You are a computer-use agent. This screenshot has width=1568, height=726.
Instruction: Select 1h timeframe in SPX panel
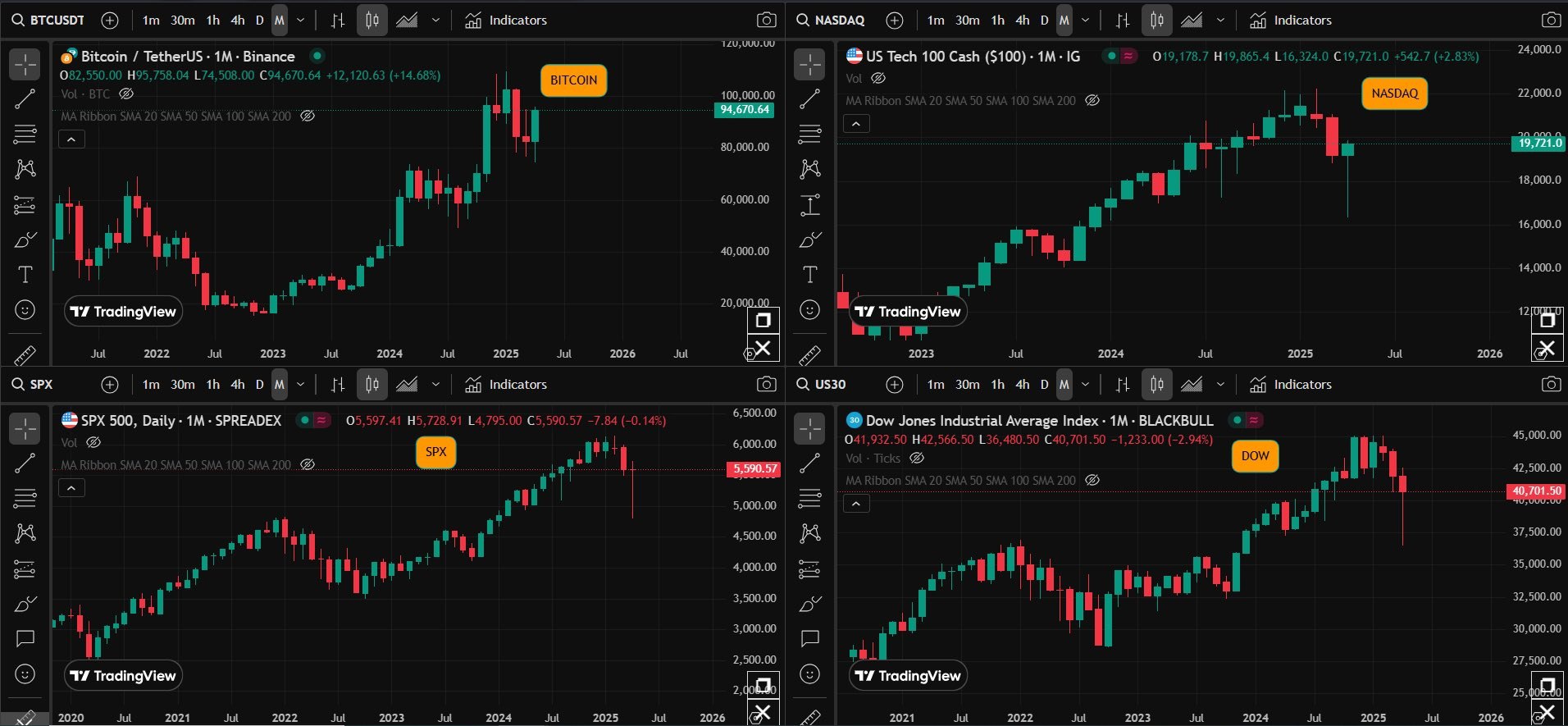[213, 384]
